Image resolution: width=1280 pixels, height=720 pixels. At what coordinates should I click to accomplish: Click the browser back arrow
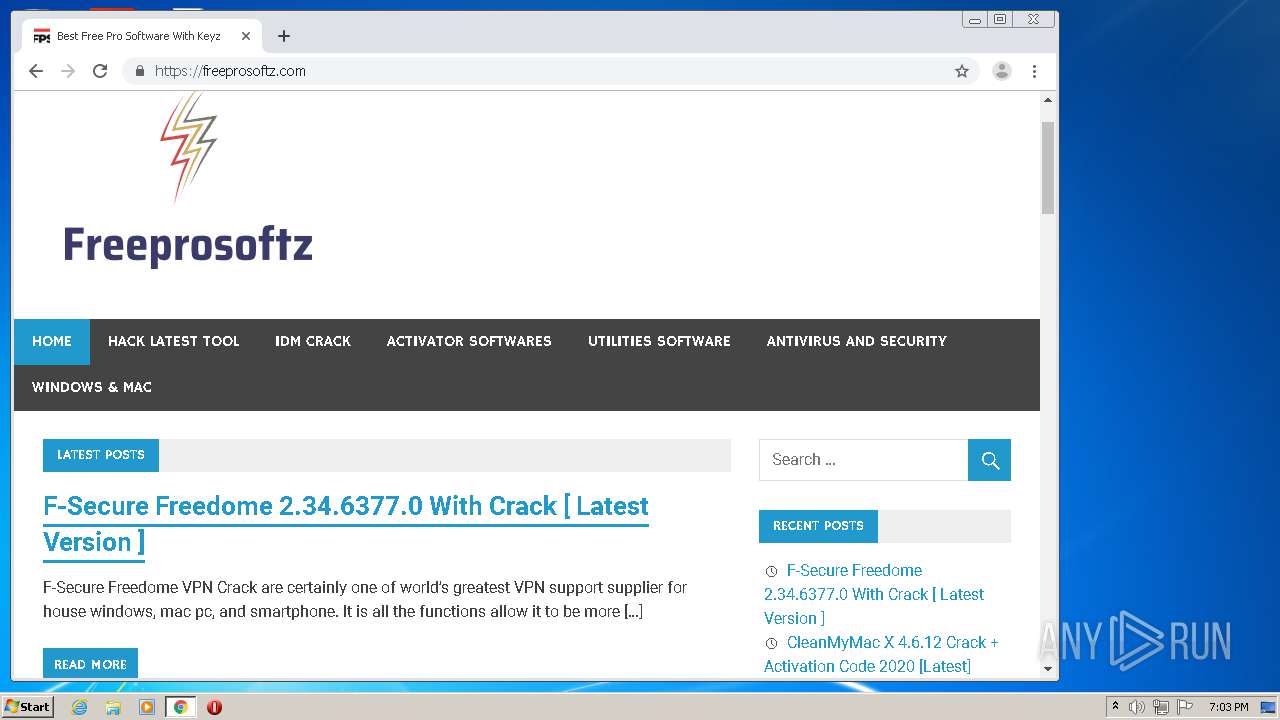[x=36, y=71]
